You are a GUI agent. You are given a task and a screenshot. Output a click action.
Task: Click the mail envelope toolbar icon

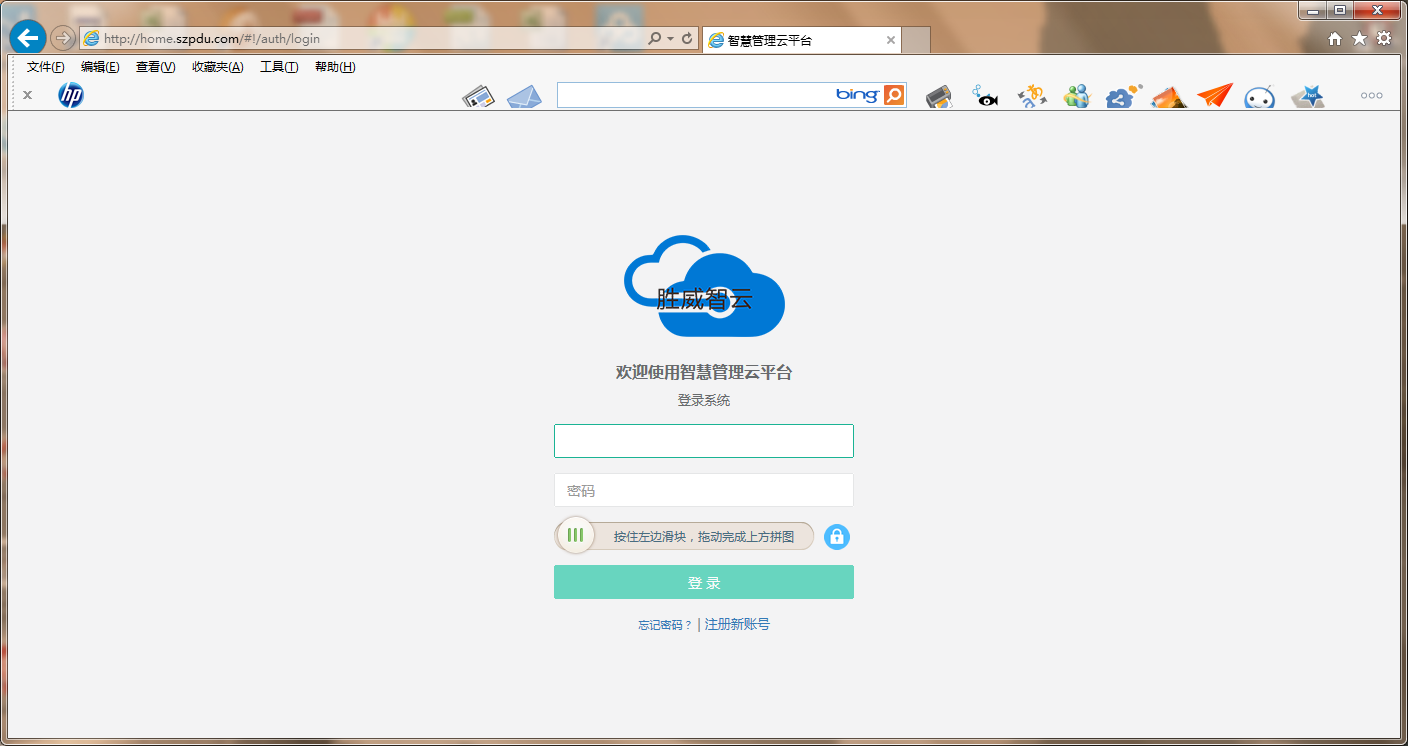(524, 97)
